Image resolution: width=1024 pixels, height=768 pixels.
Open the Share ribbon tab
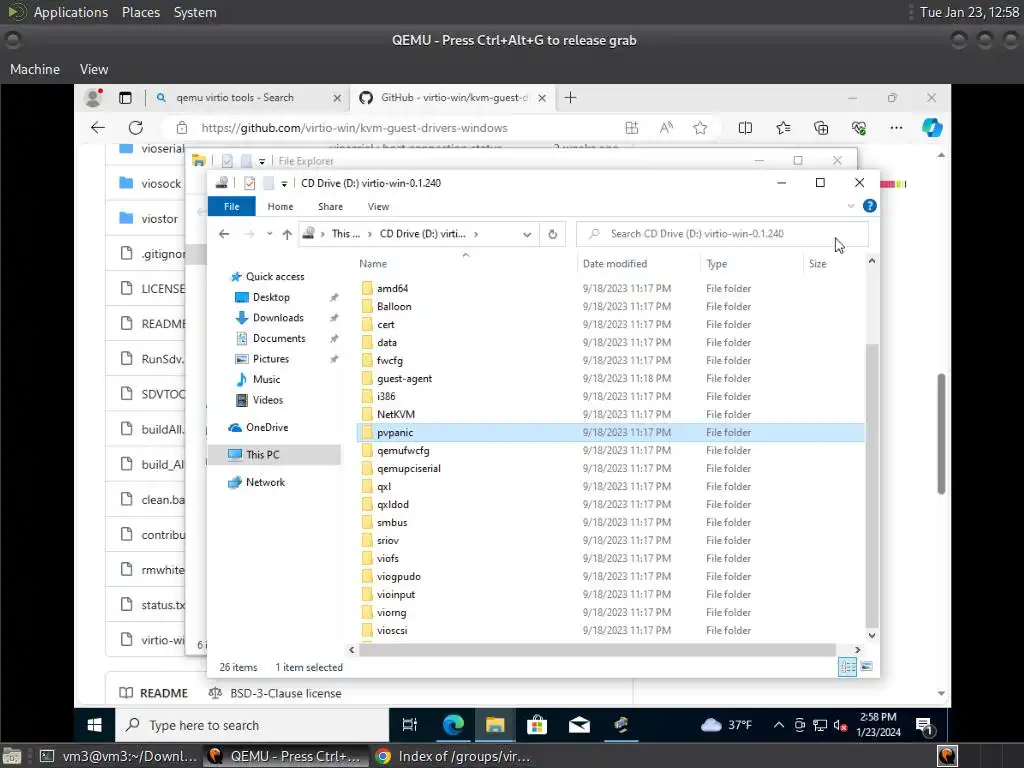pos(330,206)
